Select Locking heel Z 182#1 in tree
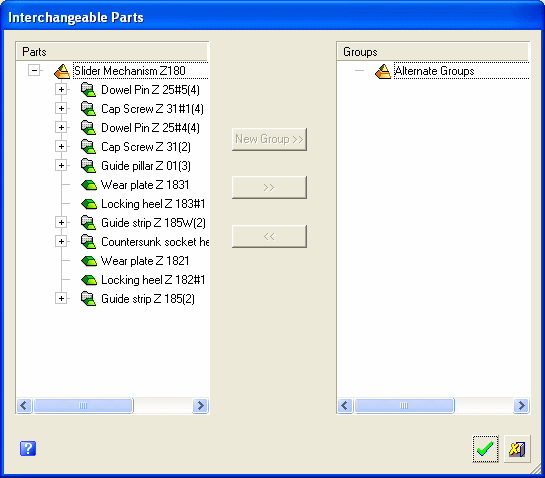 click(x=153, y=280)
